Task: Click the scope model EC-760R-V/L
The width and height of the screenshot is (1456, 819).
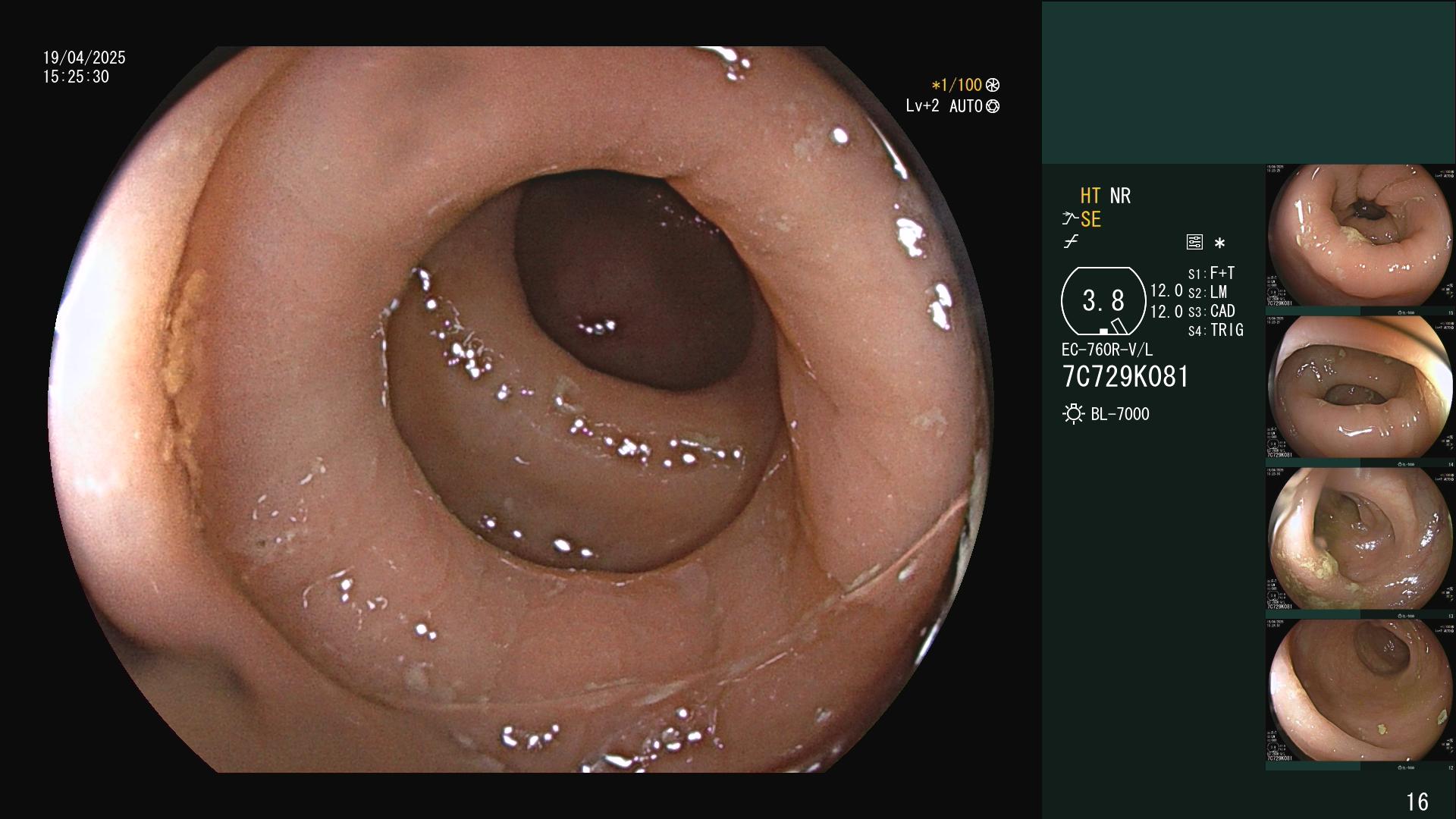Action: pyautogui.click(x=1107, y=350)
